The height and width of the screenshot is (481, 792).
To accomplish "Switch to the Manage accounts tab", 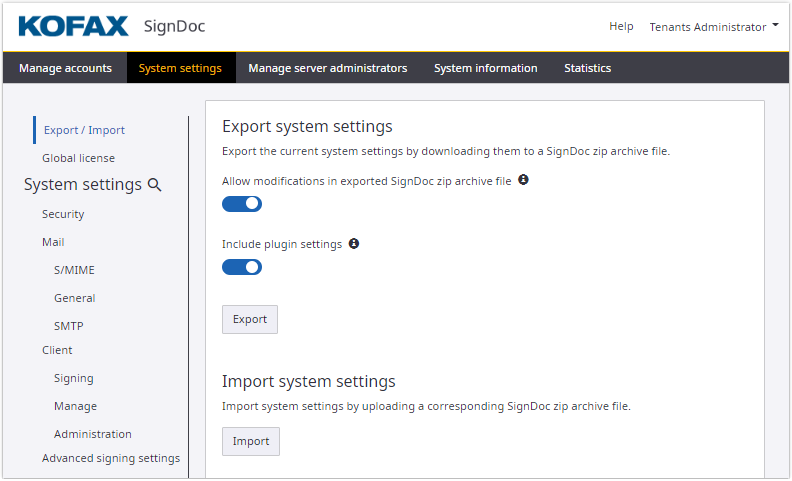I will (65, 68).
